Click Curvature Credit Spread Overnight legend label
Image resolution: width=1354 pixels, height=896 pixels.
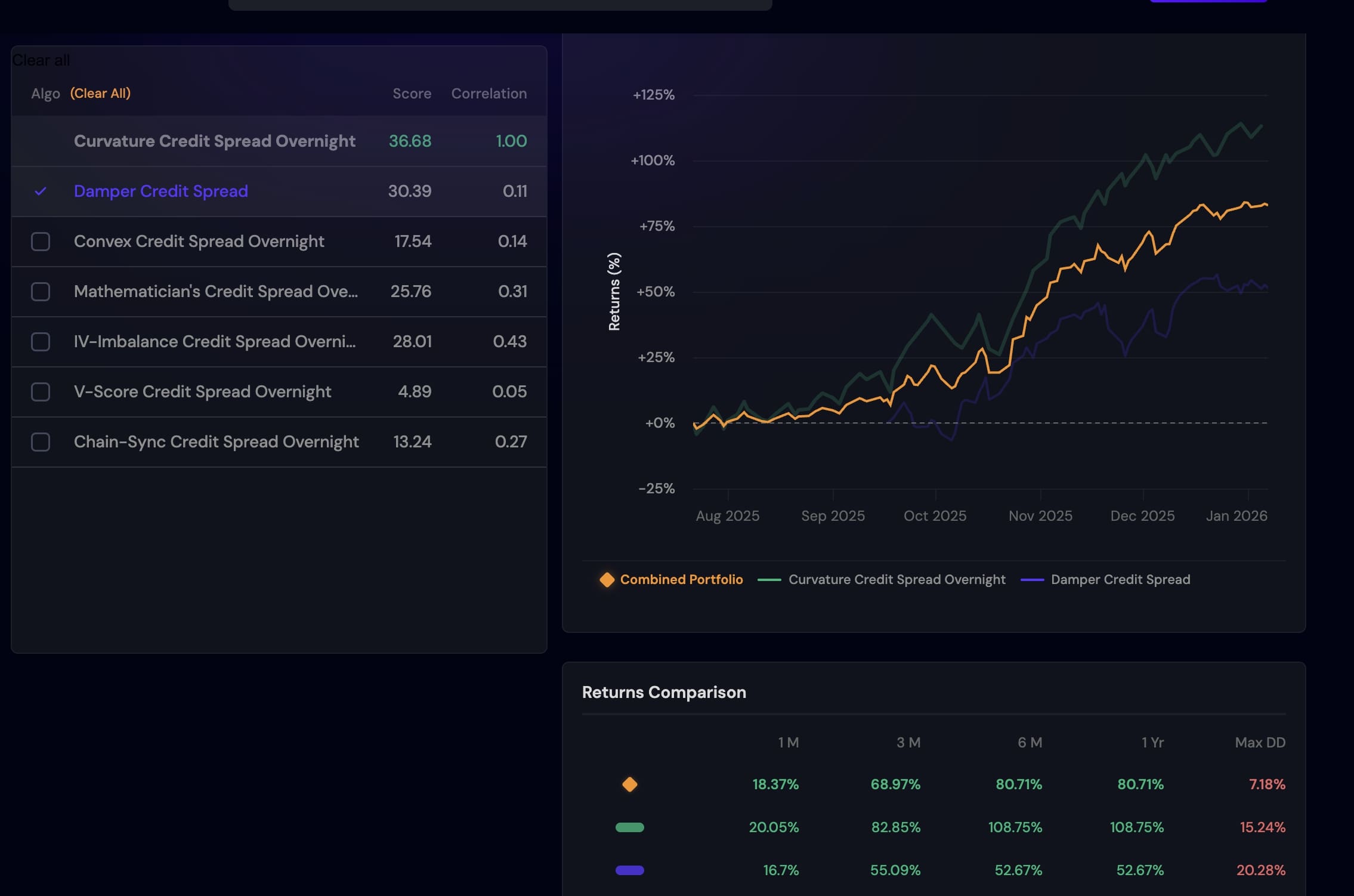pos(897,580)
